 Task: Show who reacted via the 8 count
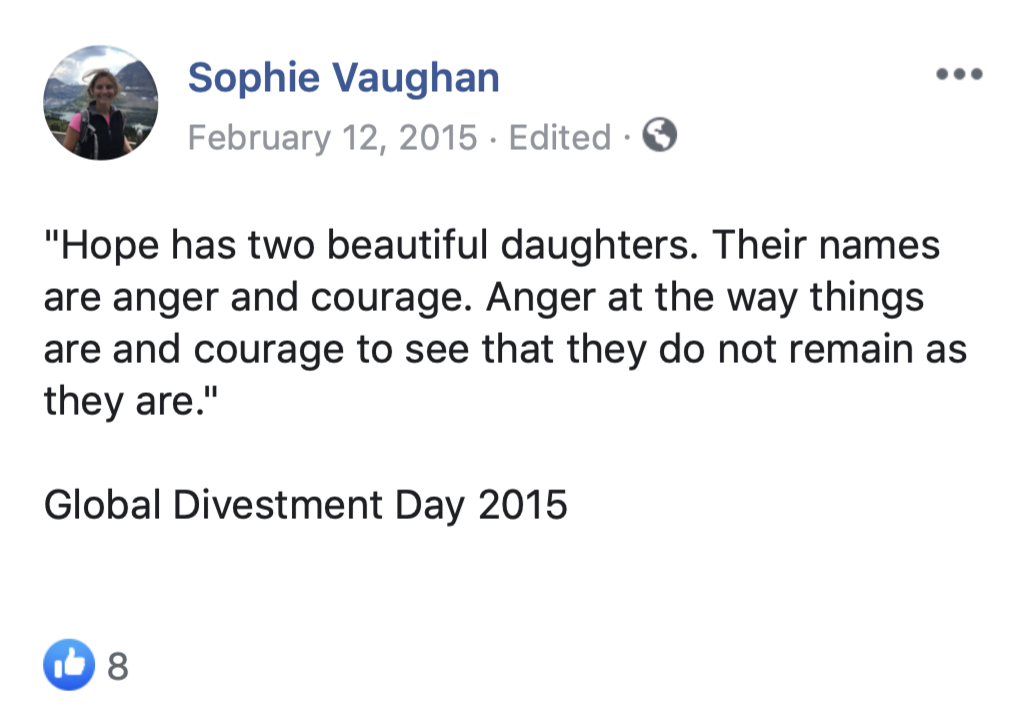[x=117, y=666]
